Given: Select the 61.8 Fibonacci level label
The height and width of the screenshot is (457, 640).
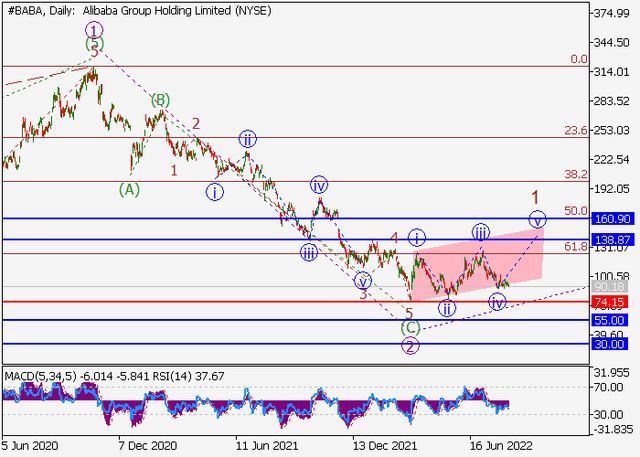Looking at the screenshot, I should click(576, 246).
